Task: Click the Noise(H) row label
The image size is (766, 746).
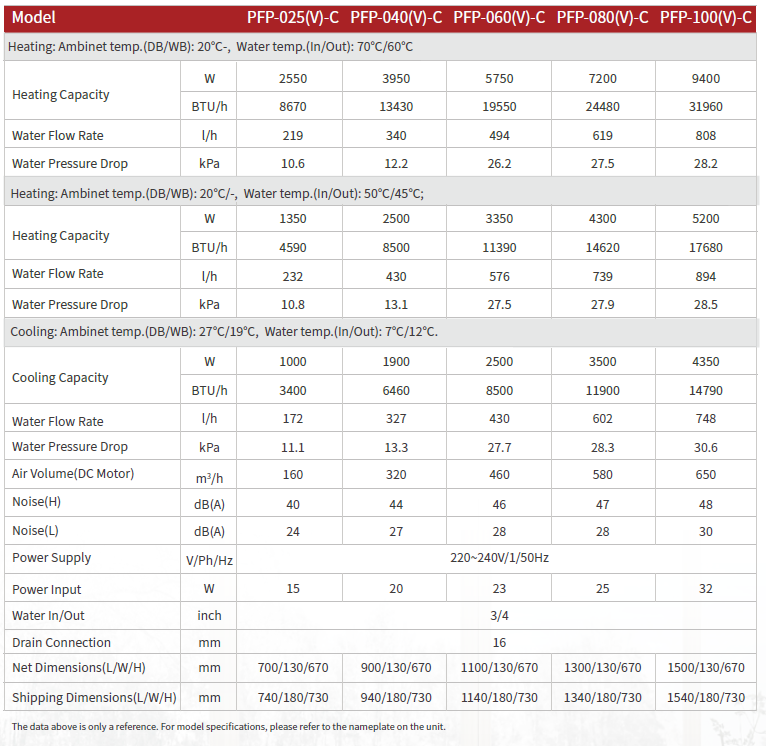Action: (x=36, y=501)
